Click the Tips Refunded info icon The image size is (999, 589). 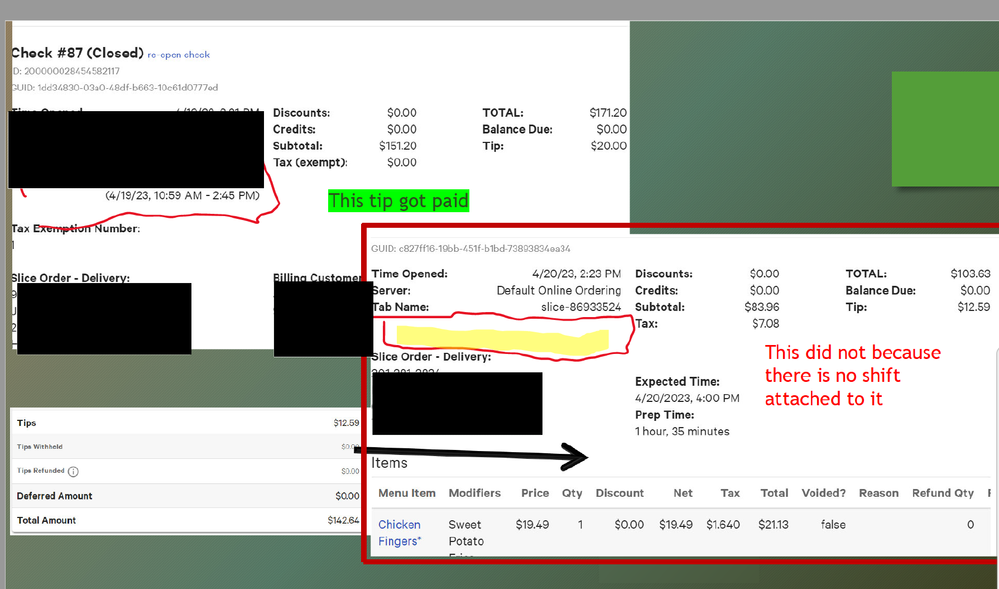pos(73,471)
